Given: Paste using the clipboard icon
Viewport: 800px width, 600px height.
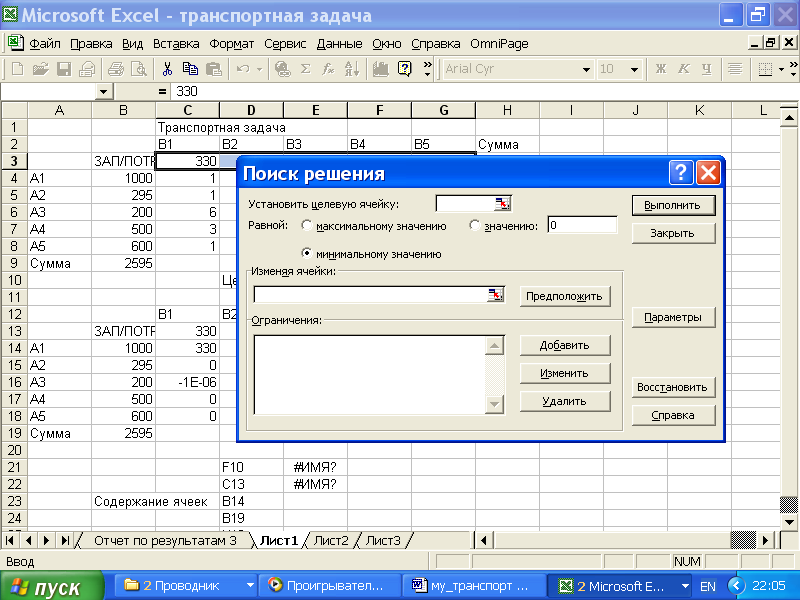Looking at the screenshot, I should coord(213,68).
